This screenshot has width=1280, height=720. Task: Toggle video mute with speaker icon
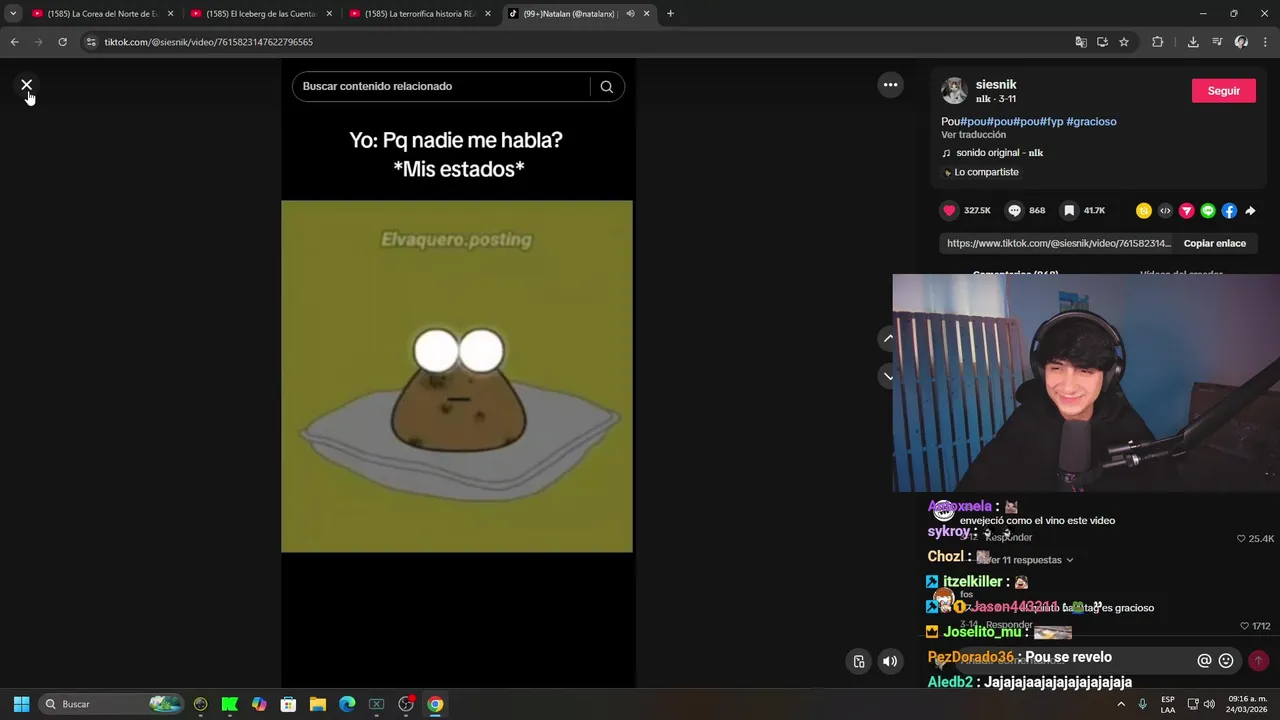click(889, 661)
